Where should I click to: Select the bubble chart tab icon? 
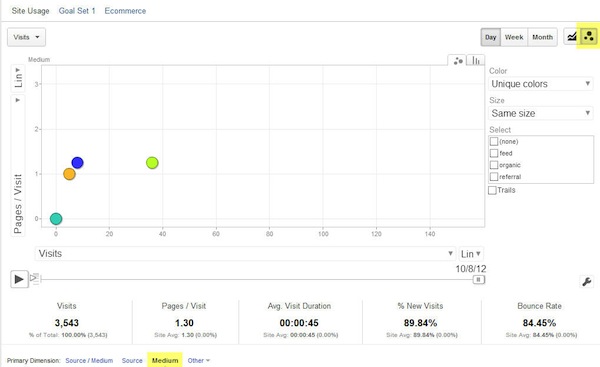[x=458, y=60]
